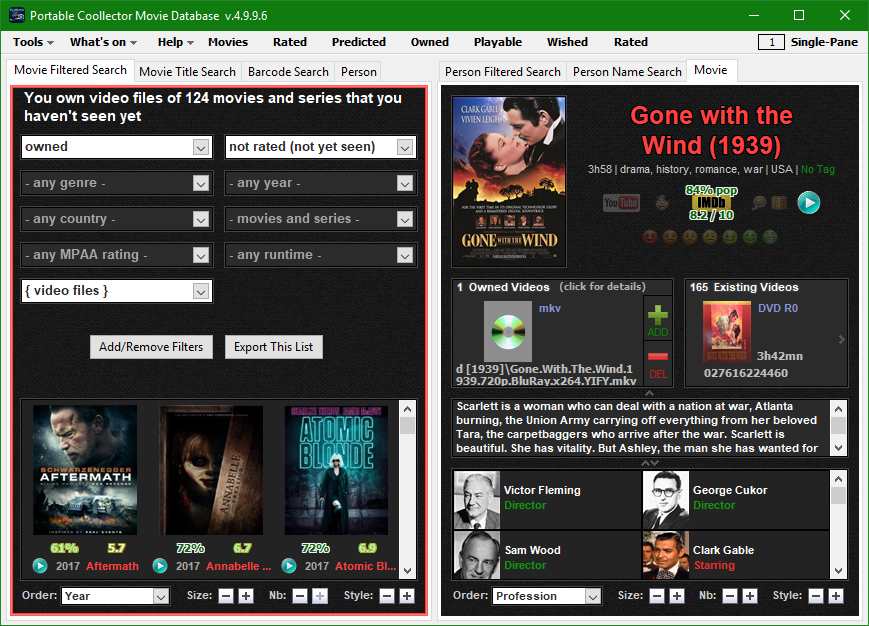Open the What's on menu
The width and height of the screenshot is (869, 626).
pos(103,42)
